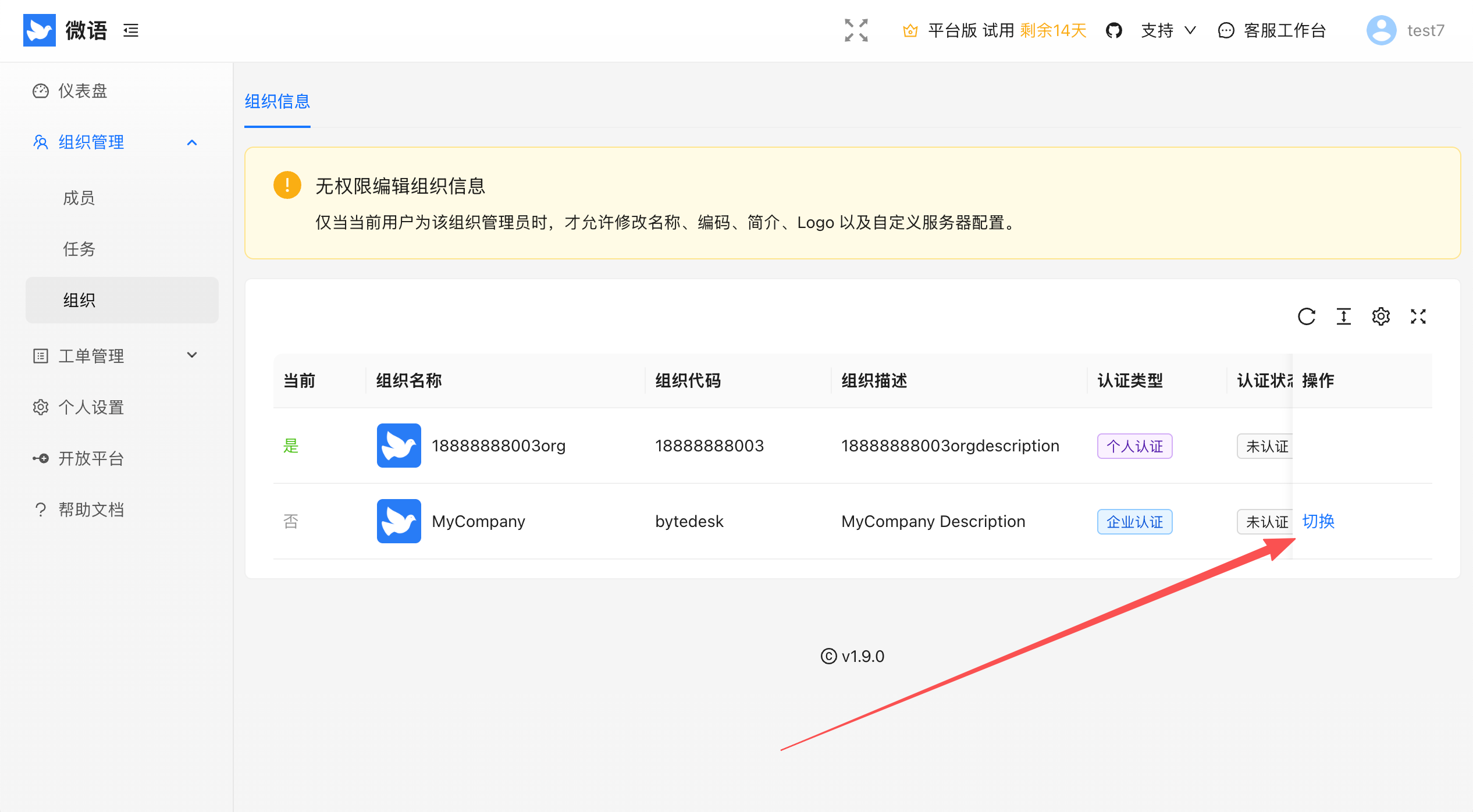
Task: Expand the table to fullscreen
Action: click(x=1418, y=316)
